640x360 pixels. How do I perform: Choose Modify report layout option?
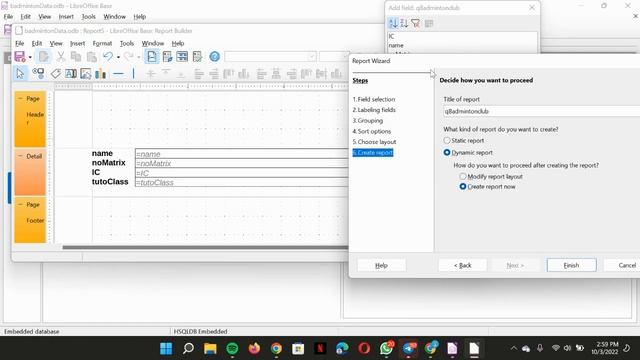coord(463,176)
